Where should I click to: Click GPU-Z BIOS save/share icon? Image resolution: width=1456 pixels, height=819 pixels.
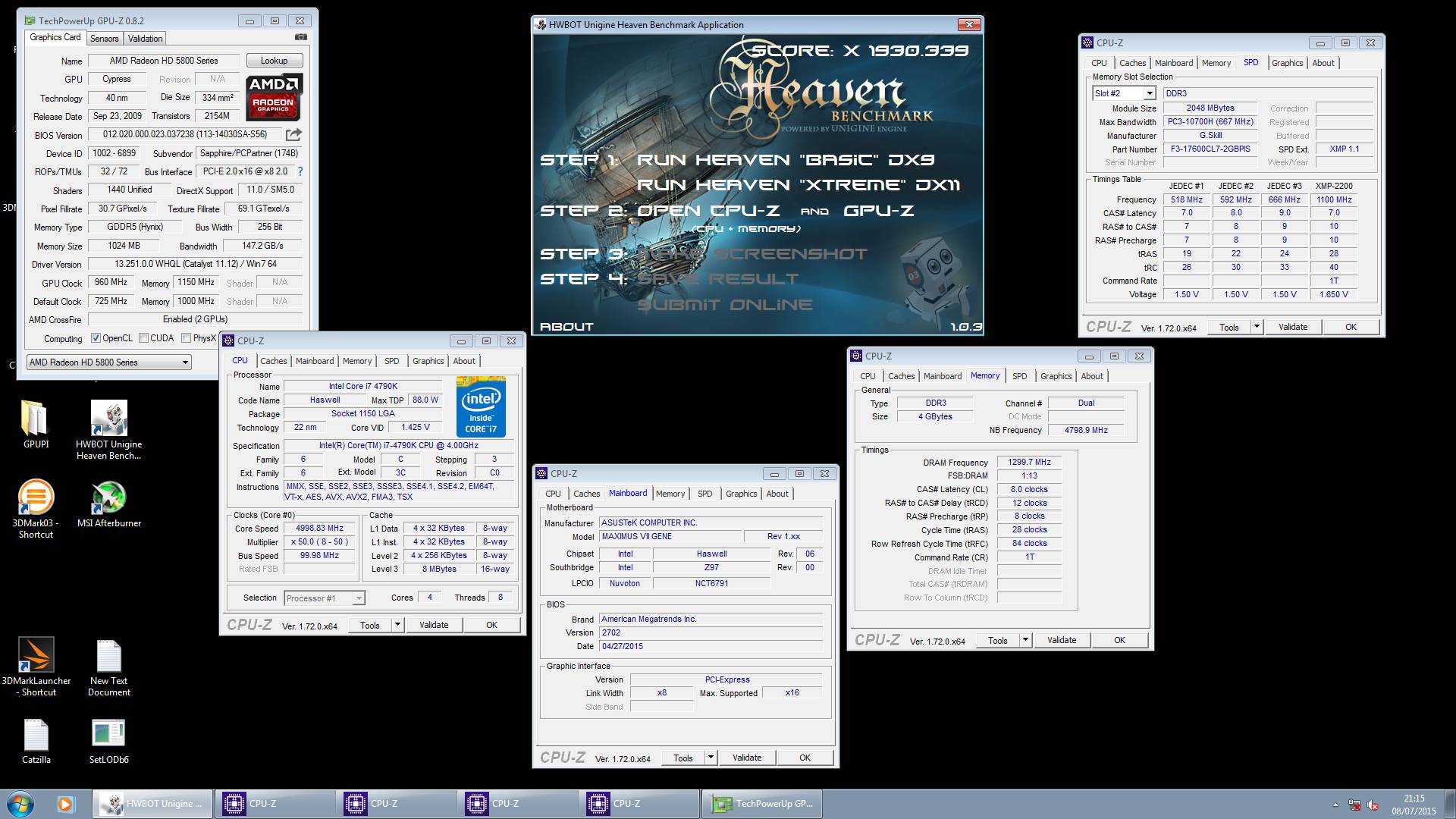[293, 135]
